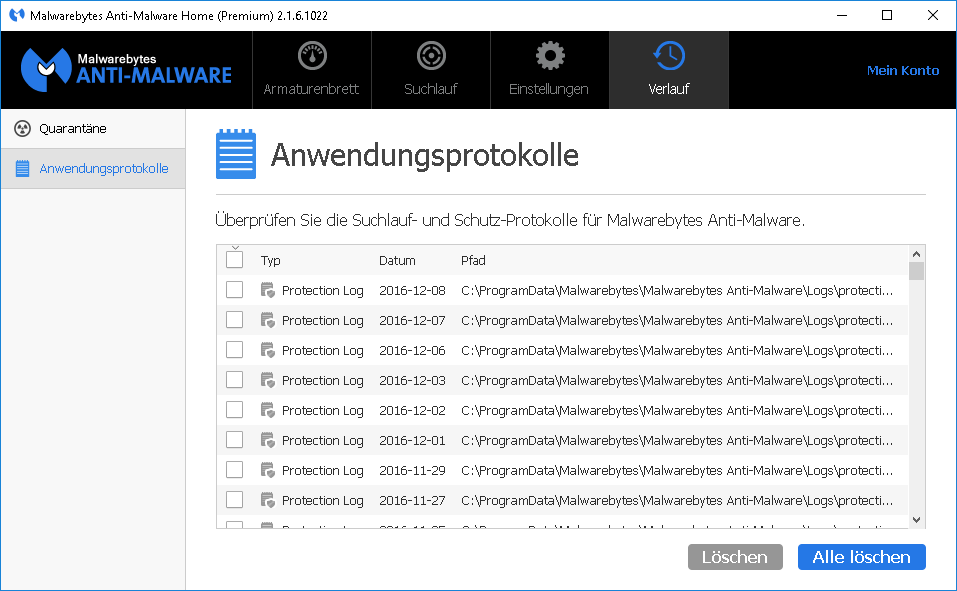Image resolution: width=957 pixels, height=591 pixels.
Task: Click the date 2016-12-06
Action: coord(413,350)
